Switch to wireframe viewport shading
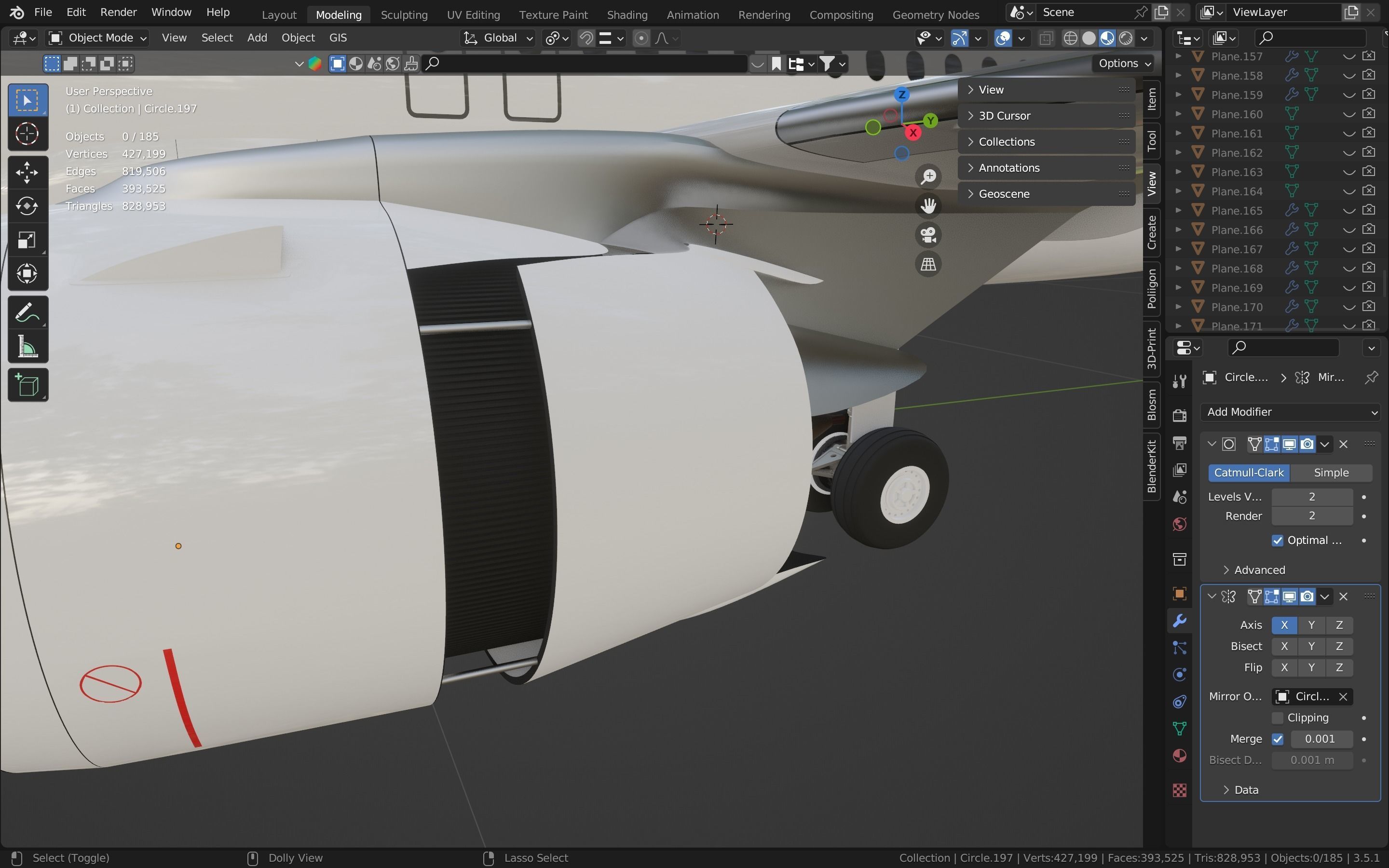 (1071, 39)
